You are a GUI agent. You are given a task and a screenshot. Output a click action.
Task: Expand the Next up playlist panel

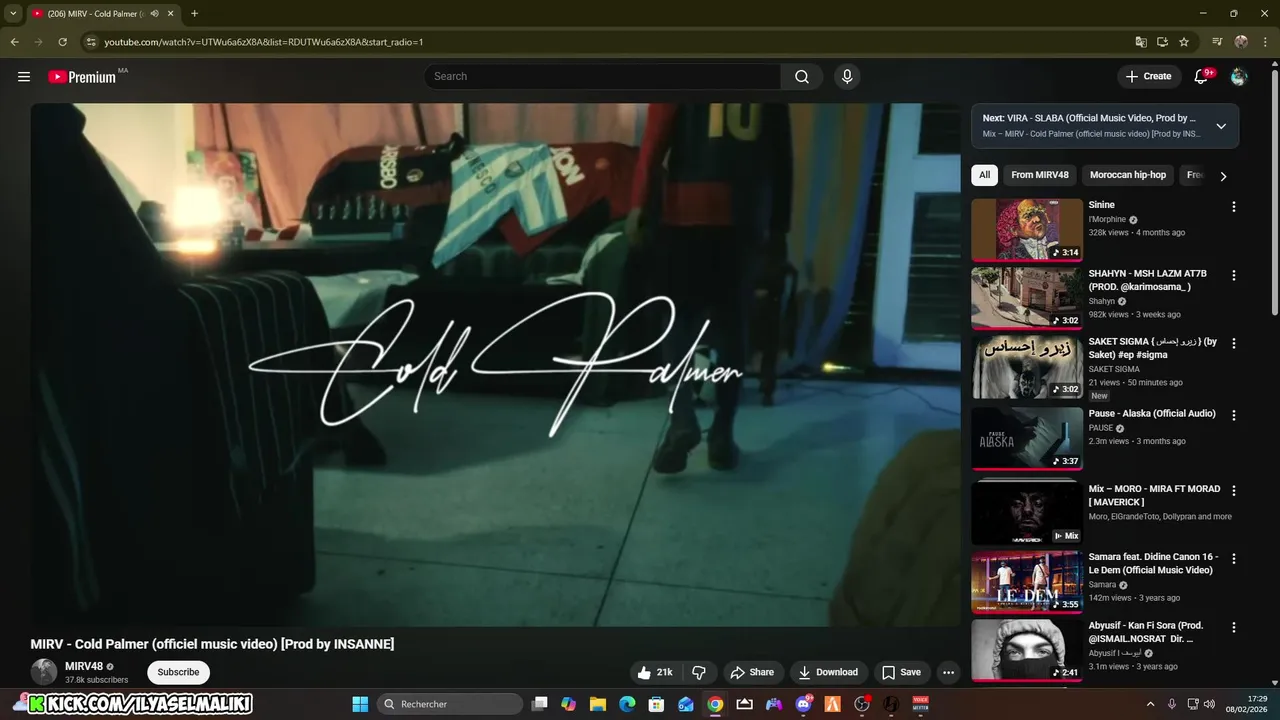pyautogui.click(x=1221, y=126)
